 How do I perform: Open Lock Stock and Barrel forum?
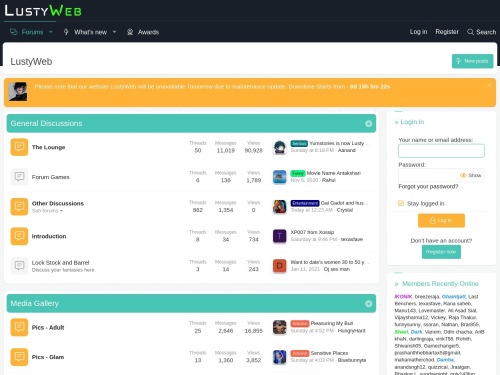click(x=60, y=262)
